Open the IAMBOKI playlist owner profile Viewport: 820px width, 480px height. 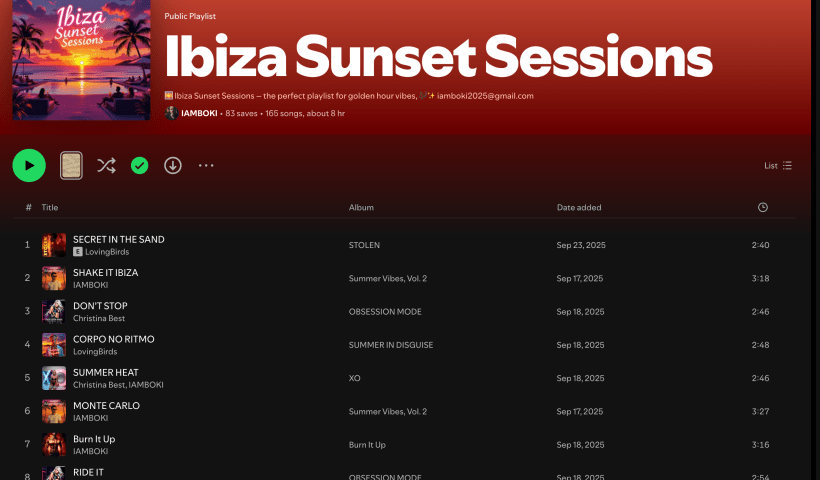pyautogui.click(x=199, y=113)
